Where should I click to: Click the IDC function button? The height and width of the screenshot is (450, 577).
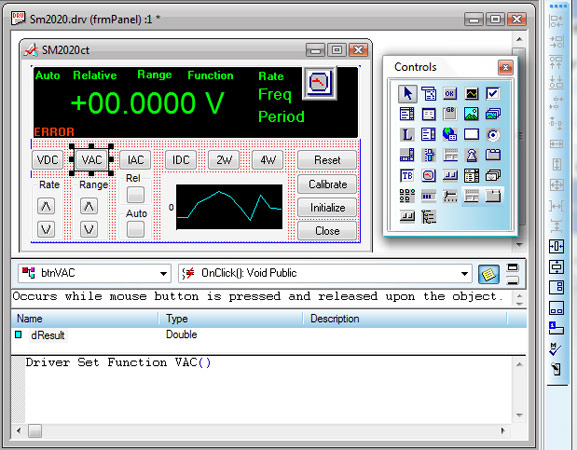[181, 160]
